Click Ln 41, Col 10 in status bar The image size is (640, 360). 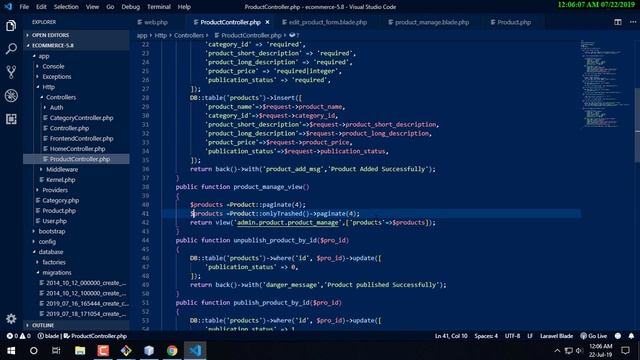[451, 336]
